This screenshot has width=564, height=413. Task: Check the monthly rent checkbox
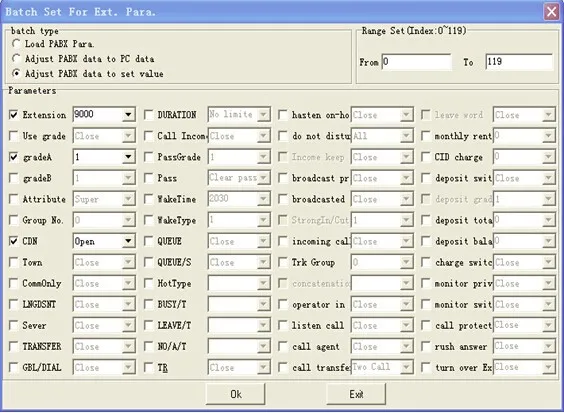pyautogui.click(x=426, y=136)
